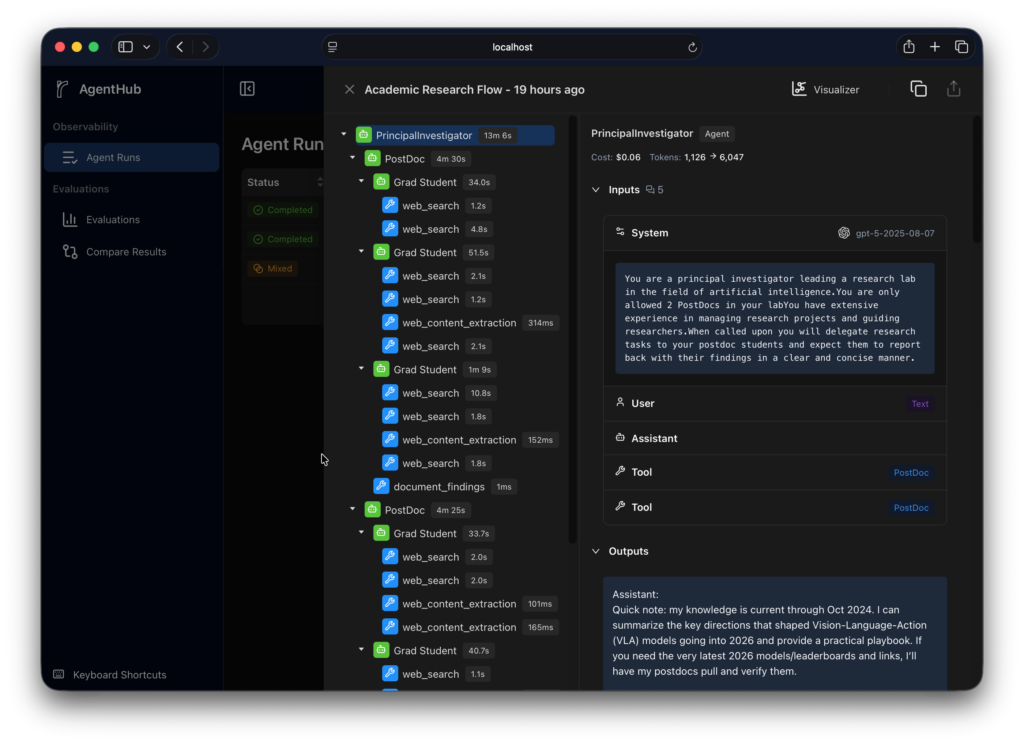Collapse the Inputs section
The height and width of the screenshot is (745, 1024).
(x=596, y=189)
